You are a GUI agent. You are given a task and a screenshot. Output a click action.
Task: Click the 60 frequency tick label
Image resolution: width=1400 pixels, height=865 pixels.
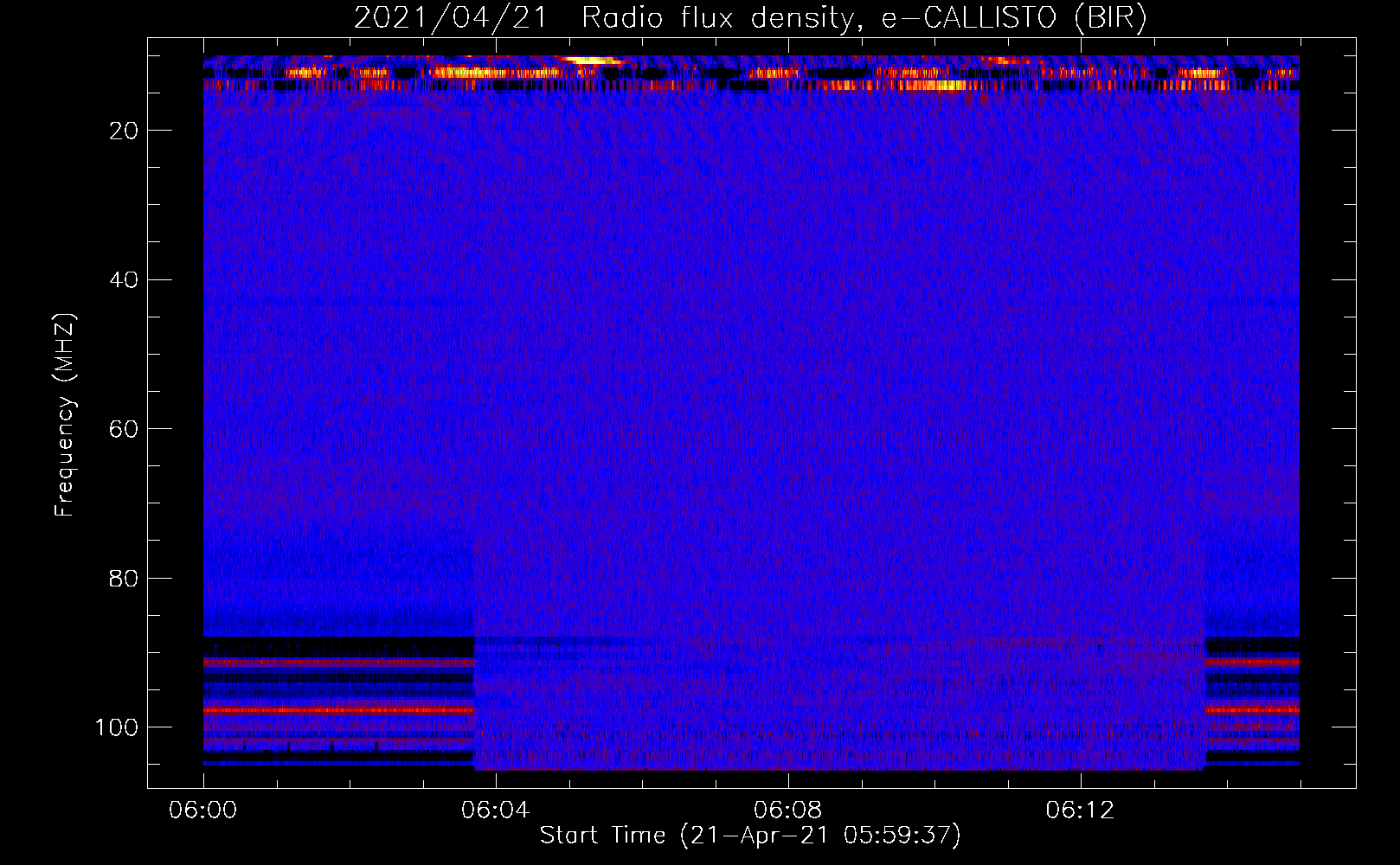pos(124,429)
